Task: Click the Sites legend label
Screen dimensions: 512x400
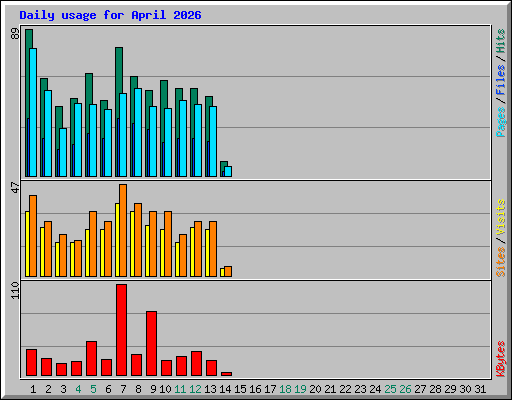Action: click(501, 262)
